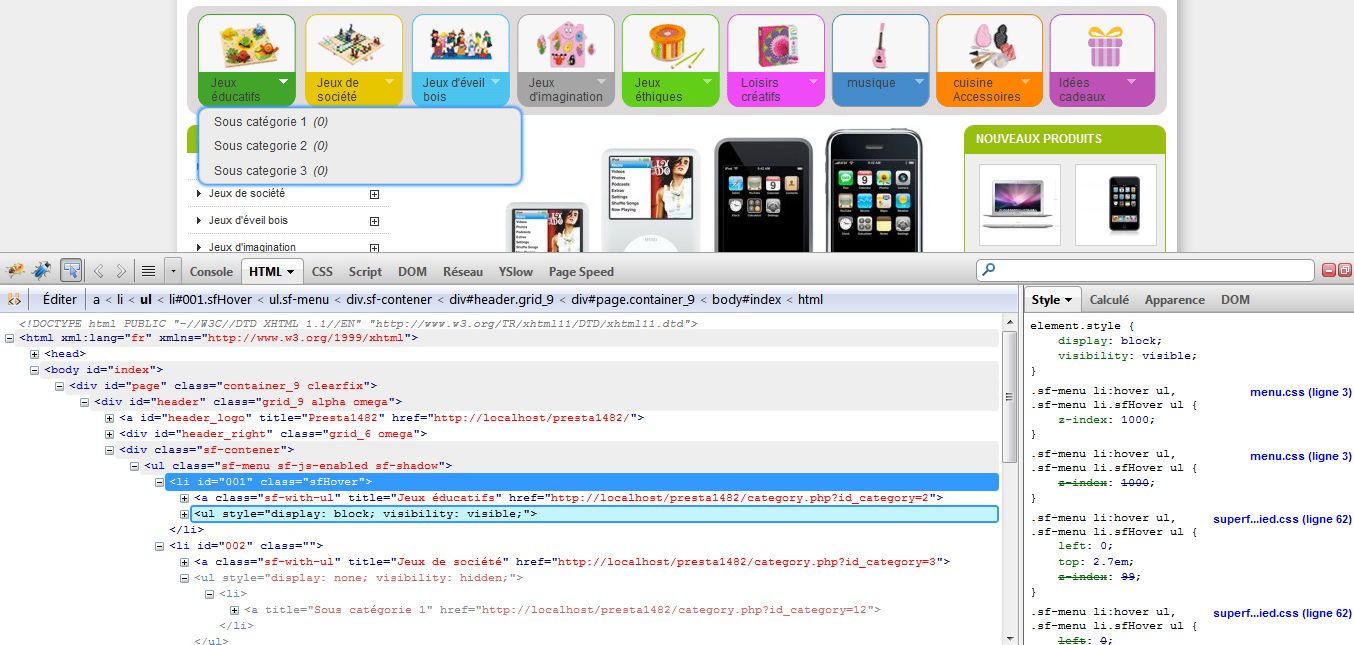This screenshot has width=1354, height=645.
Task: Open the DOM tab in main panel bar
Action: click(x=412, y=271)
